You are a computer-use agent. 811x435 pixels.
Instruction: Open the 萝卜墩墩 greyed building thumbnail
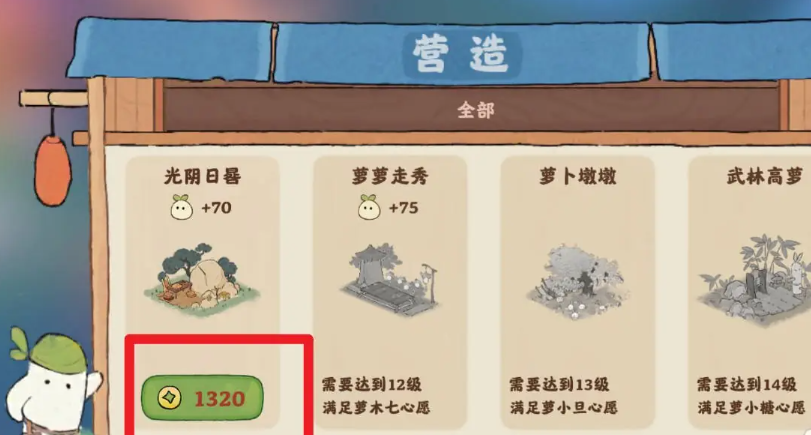click(x=577, y=281)
